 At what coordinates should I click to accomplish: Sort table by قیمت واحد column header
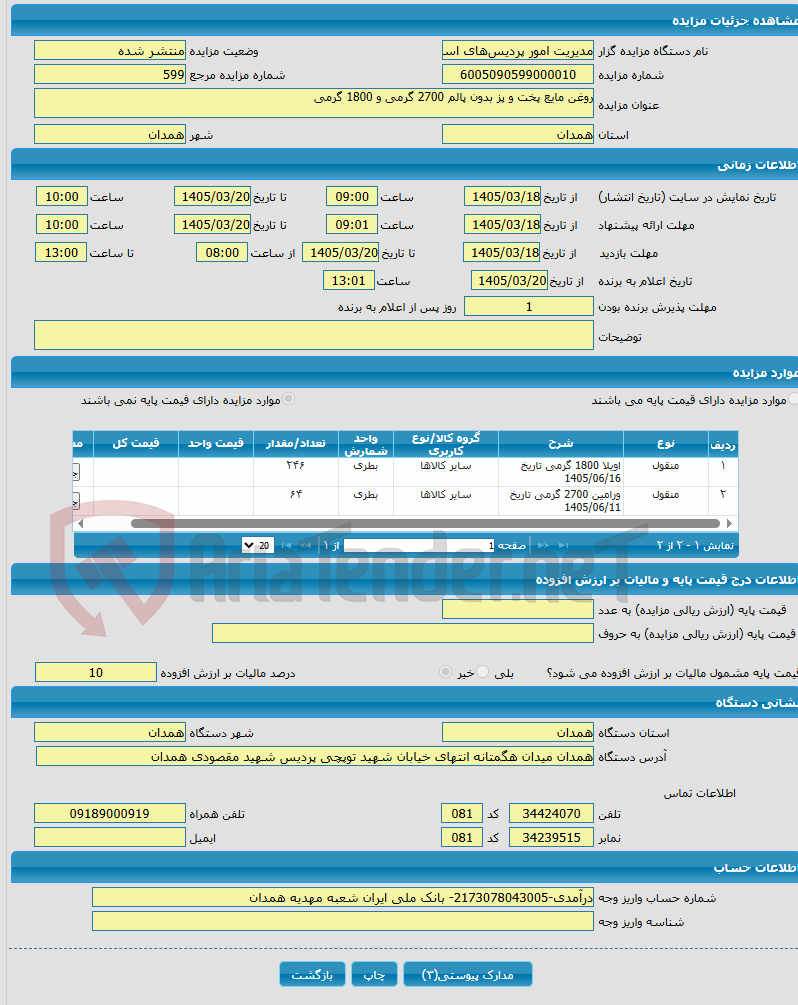(x=216, y=444)
